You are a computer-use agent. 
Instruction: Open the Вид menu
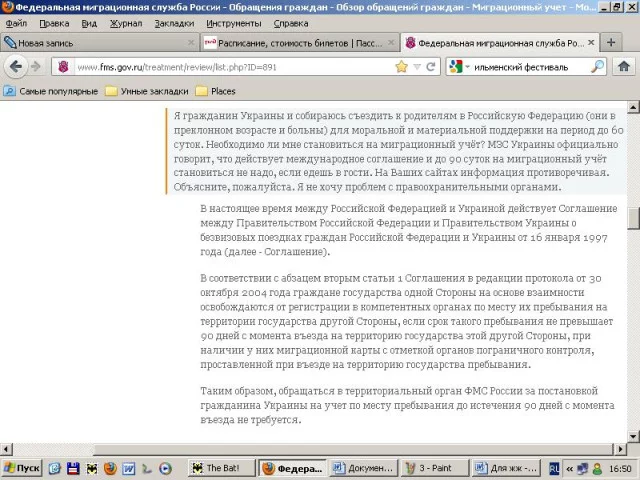tap(89, 24)
